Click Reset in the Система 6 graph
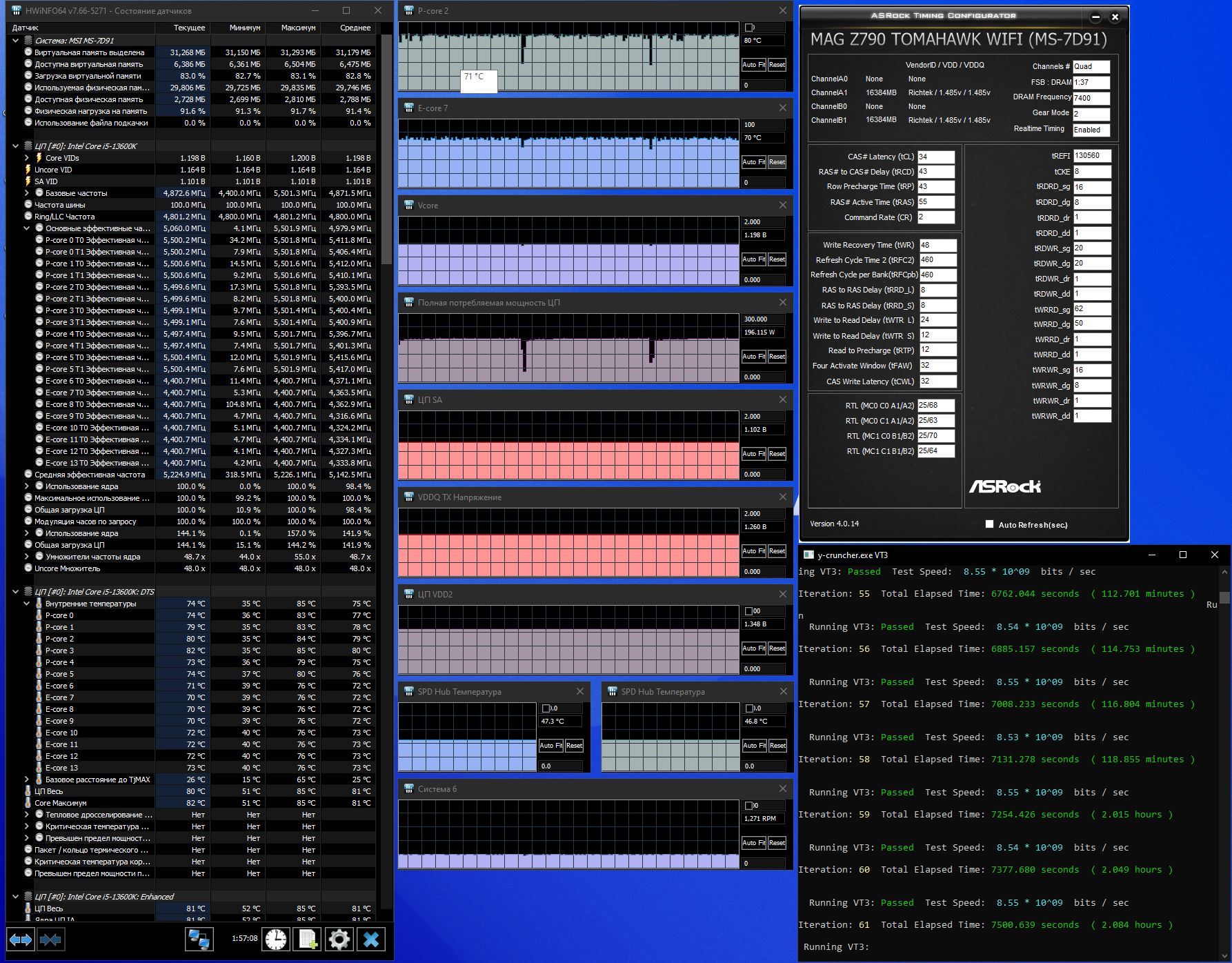This screenshot has height=963, width=1232. click(777, 843)
